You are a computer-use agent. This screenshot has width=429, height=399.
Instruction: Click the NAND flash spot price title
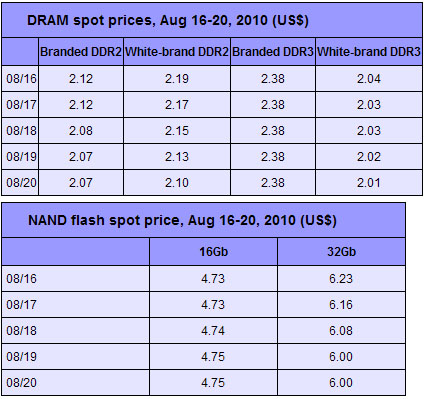click(182, 220)
